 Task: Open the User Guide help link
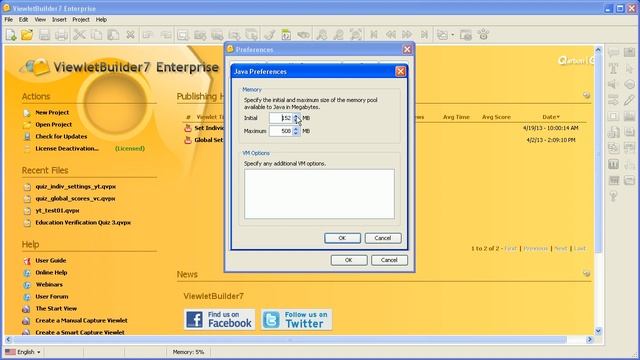click(x=51, y=260)
